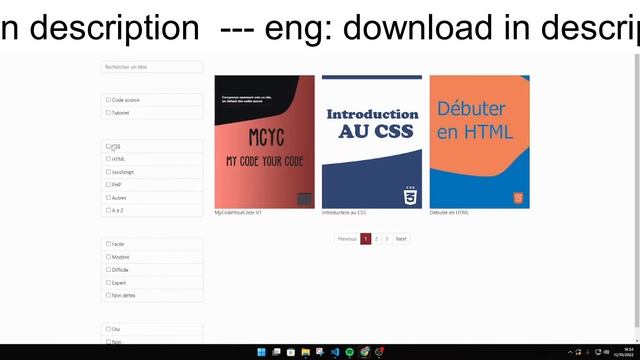Jump to pagination page 3
The width and height of the screenshot is (640, 360).
pos(387,239)
